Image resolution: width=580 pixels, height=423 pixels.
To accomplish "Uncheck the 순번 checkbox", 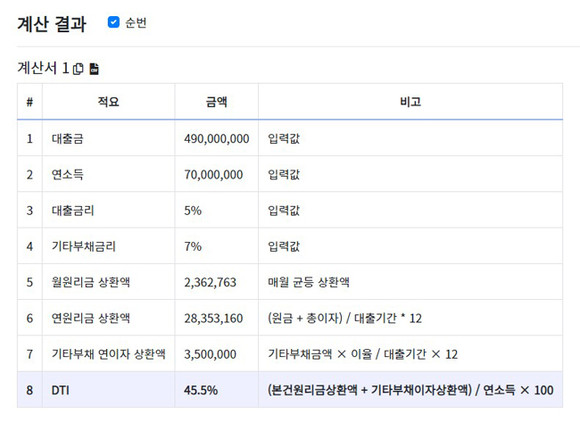I will [x=114, y=22].
